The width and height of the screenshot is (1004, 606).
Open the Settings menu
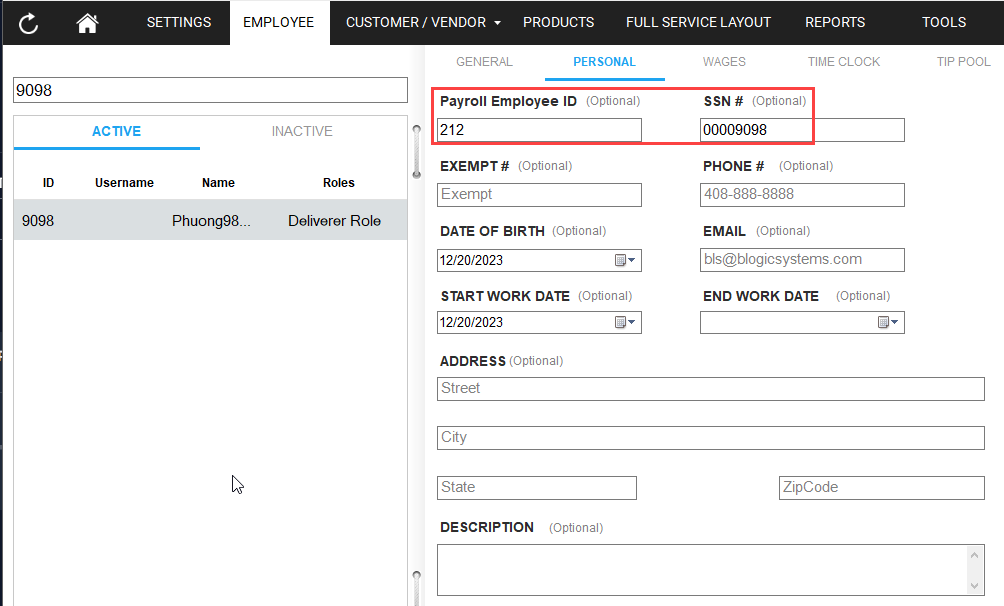[179, 22]
